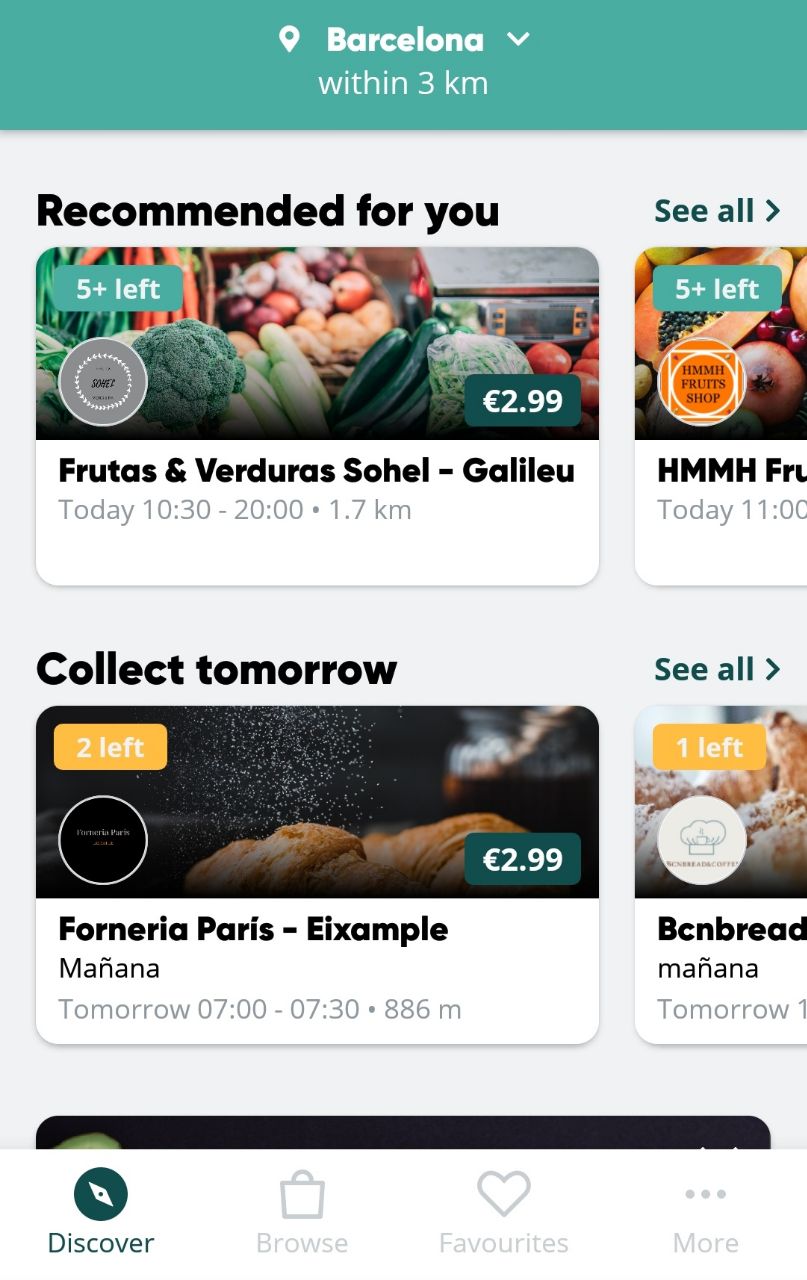Viewport: 807px width, 1280px height.
Task: Open the Discover compass icon
Action: [x=101, y=1194]
